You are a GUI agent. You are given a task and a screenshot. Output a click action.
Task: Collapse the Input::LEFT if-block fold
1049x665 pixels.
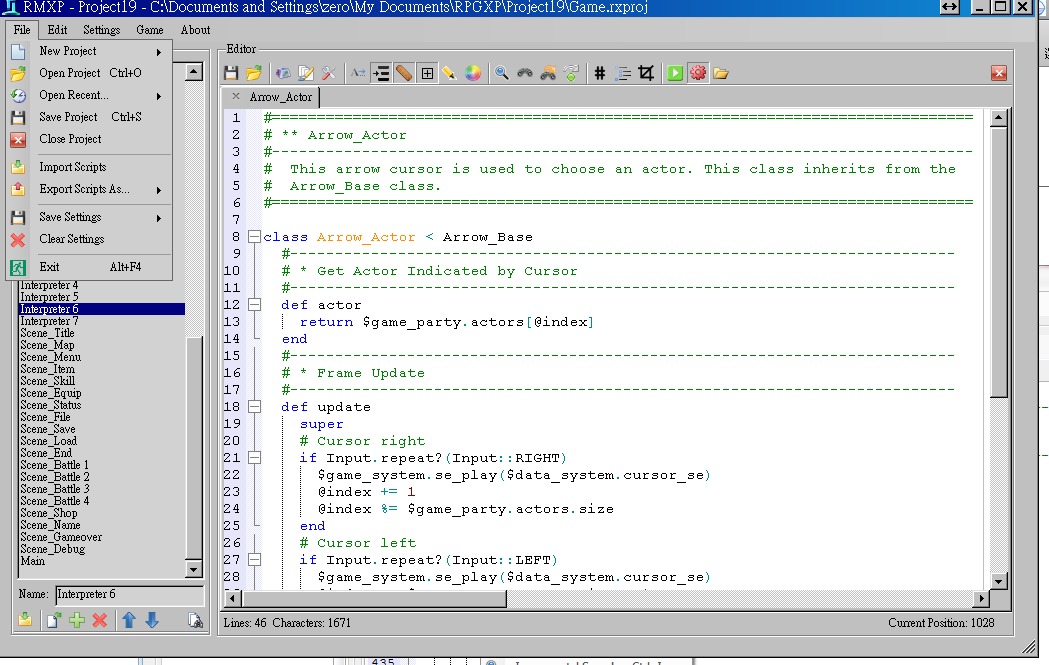coord(254,559)
